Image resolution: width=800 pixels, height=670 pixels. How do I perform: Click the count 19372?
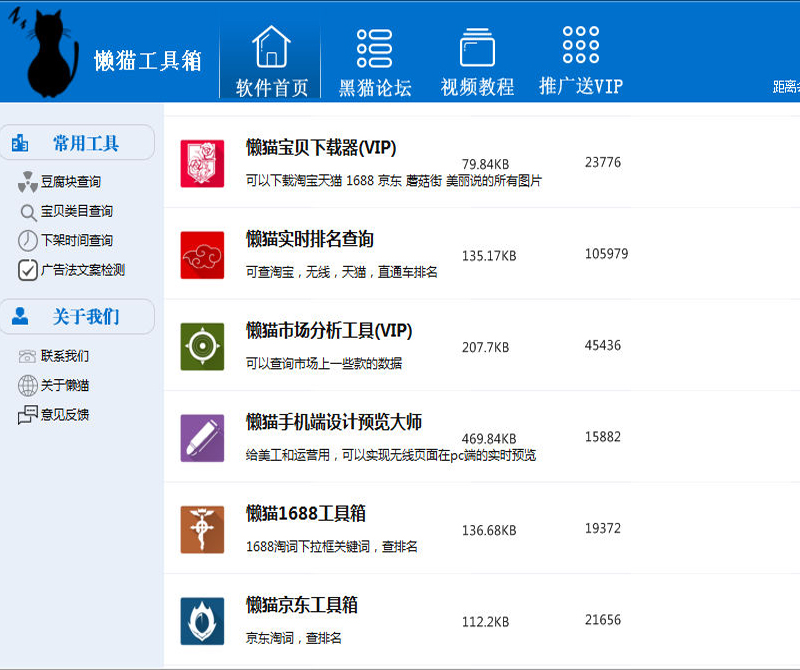(603, 528)
